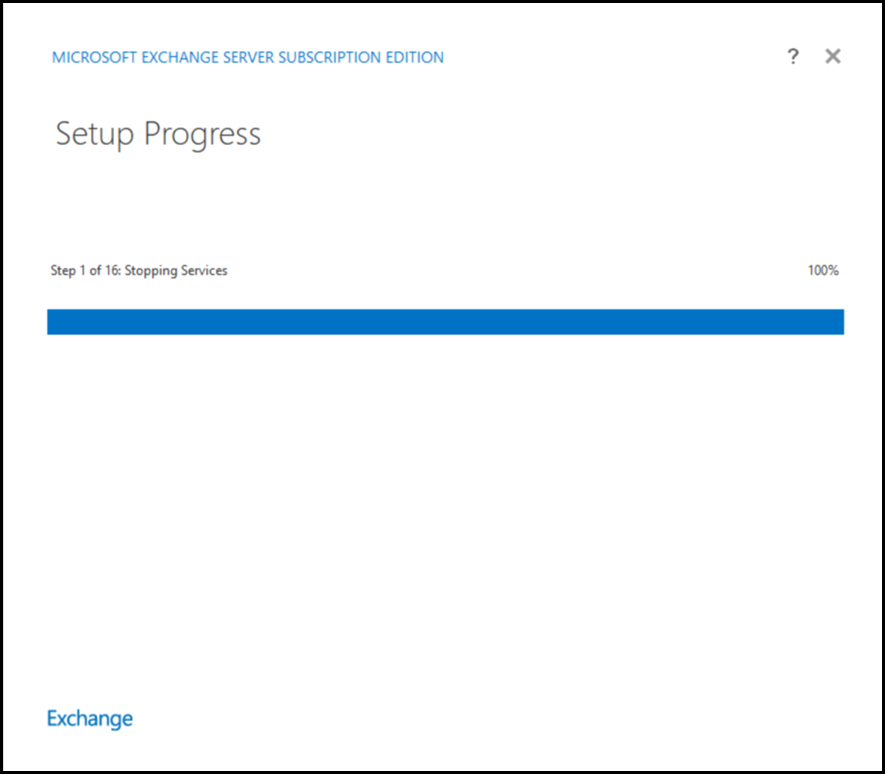Click the word 'MICROSOFT' in the title
This screenshot has width=885, height=774.
[x=92, y=58]
